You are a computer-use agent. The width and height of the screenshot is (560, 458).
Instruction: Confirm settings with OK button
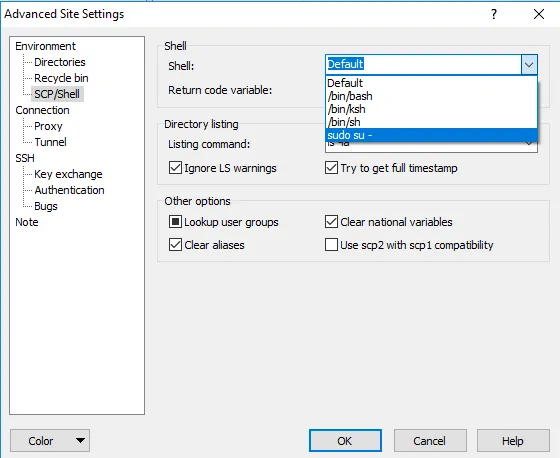click(x=345, y=440)
